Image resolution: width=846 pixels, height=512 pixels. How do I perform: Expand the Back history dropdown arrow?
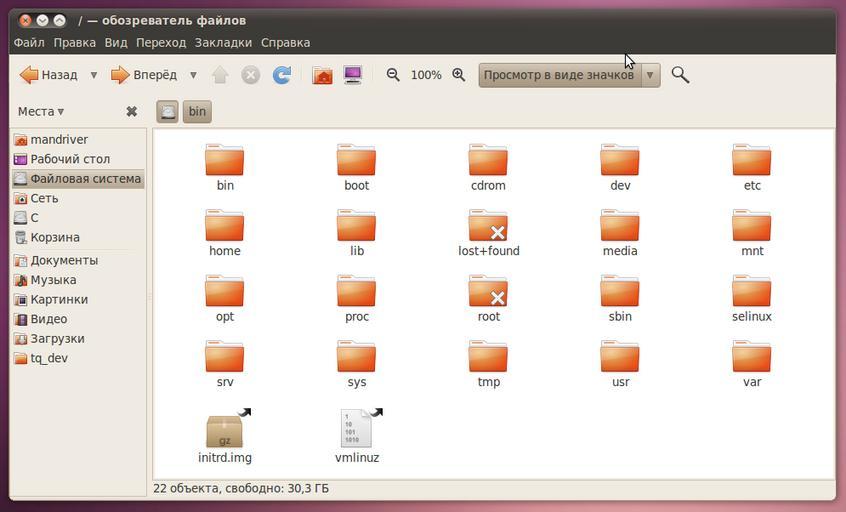[x=94, y=75]
